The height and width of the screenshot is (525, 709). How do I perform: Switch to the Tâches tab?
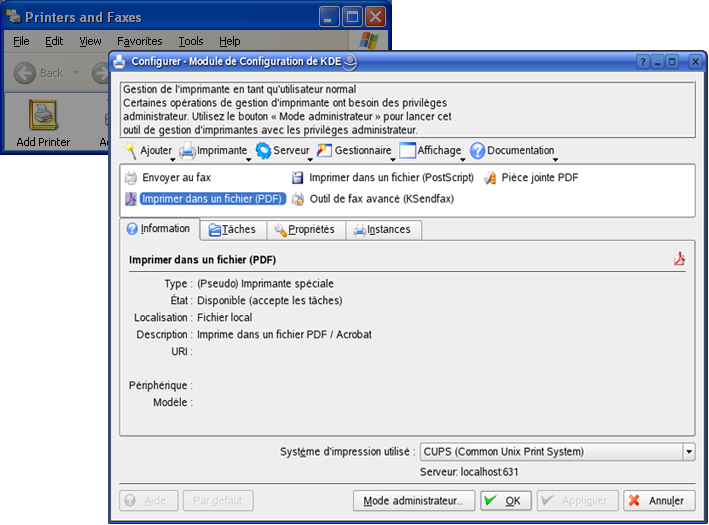point(233,230)
